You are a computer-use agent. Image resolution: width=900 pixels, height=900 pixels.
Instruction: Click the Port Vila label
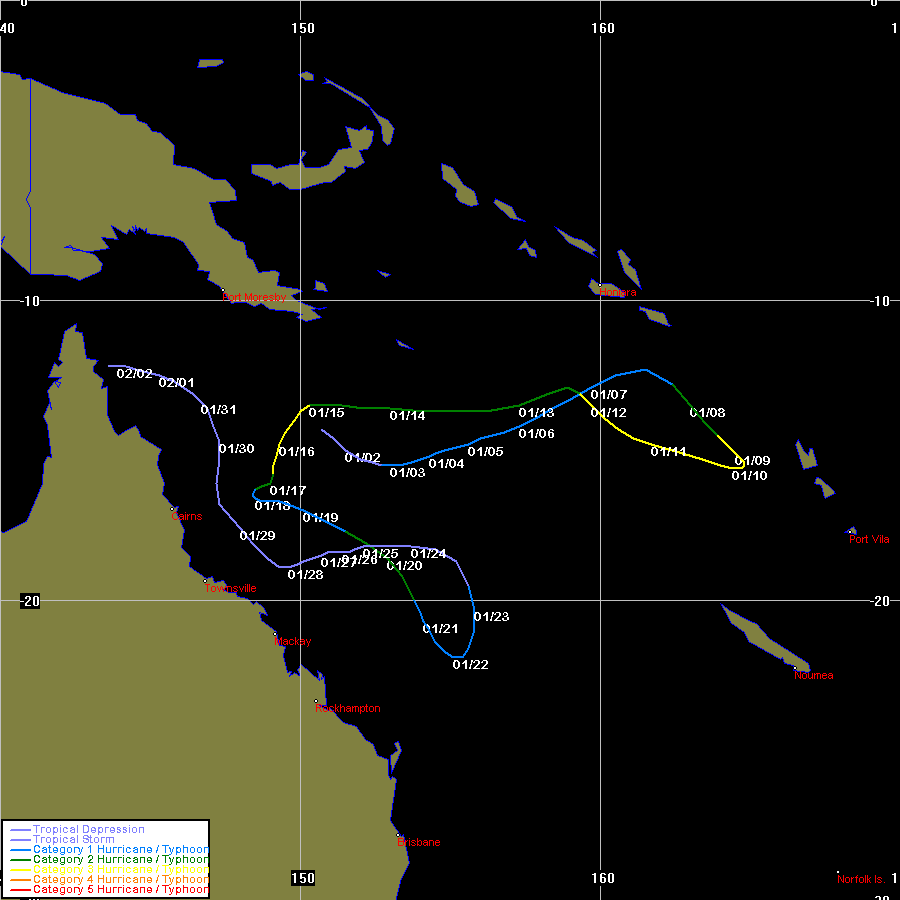869,540
